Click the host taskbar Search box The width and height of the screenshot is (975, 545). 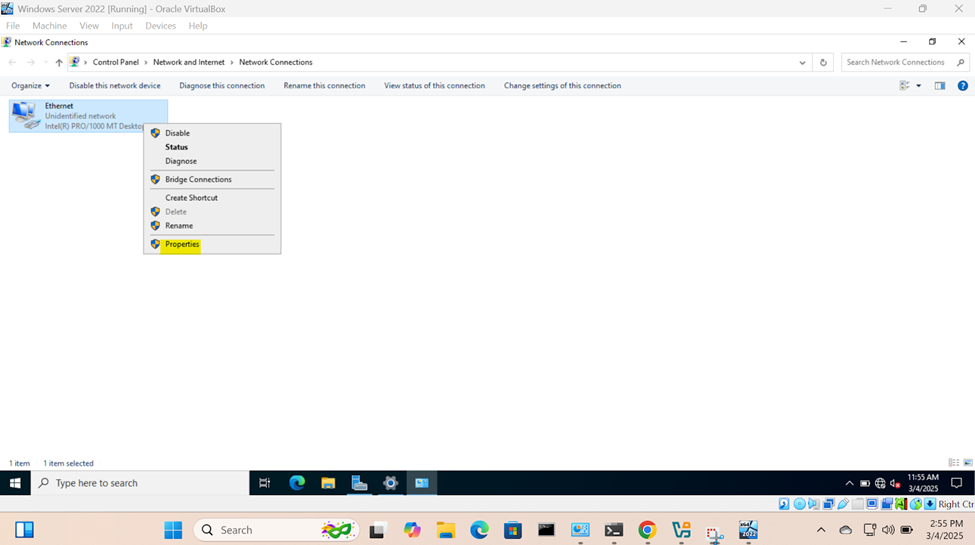[x=277, y=530]
